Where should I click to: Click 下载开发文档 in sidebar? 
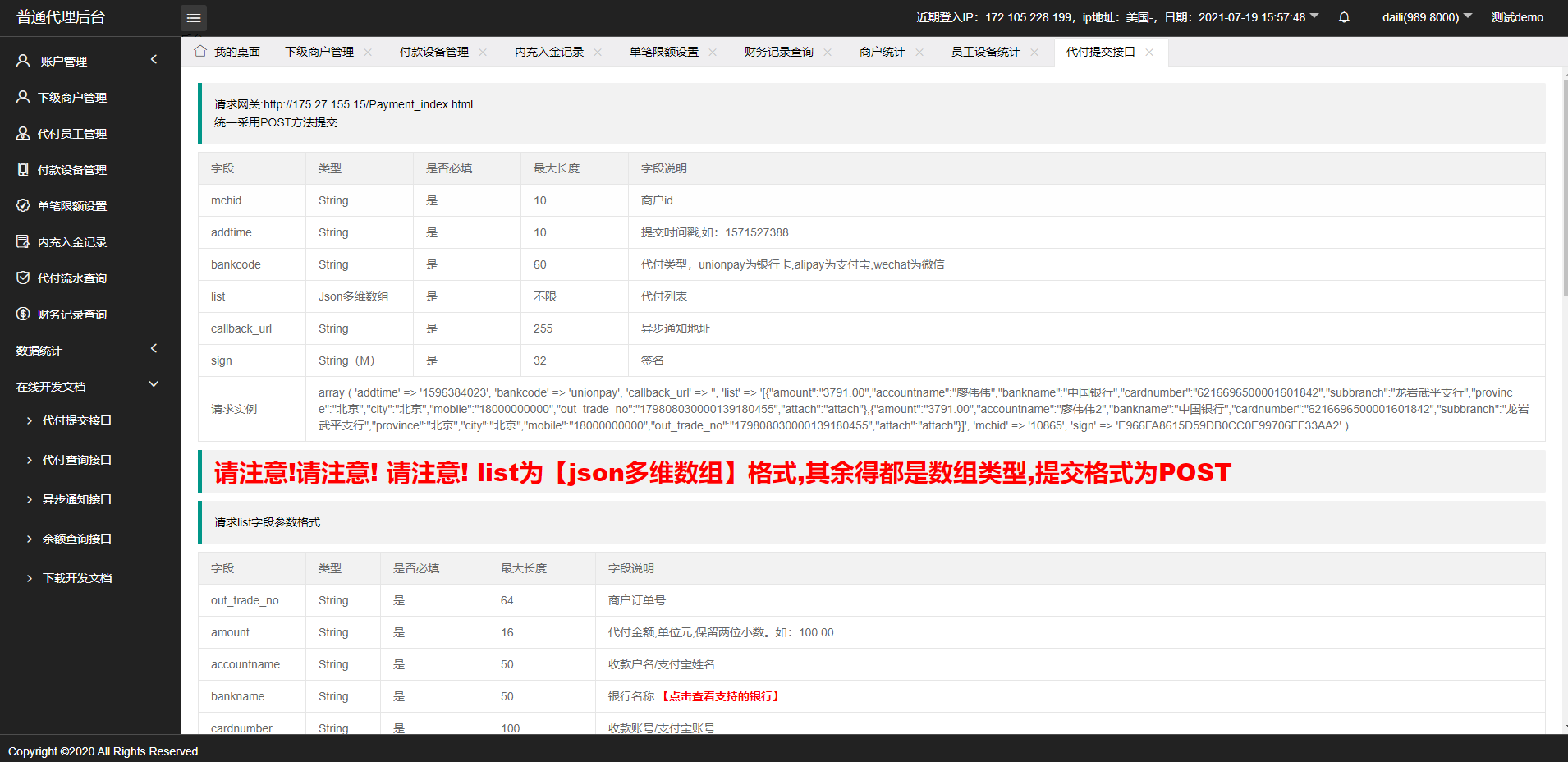pyautogui.click(x=76, y=578)
